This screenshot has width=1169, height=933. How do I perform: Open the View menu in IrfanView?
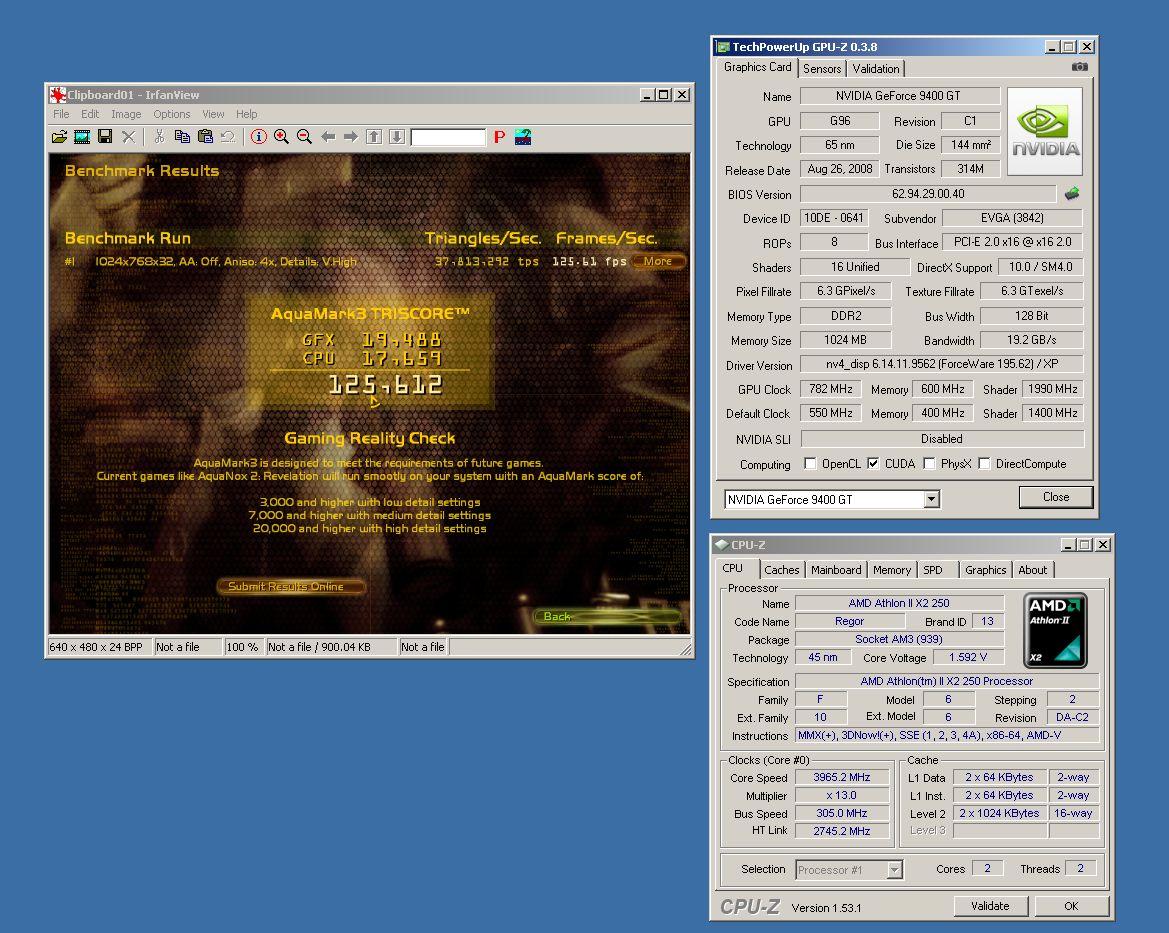(213, 114)
